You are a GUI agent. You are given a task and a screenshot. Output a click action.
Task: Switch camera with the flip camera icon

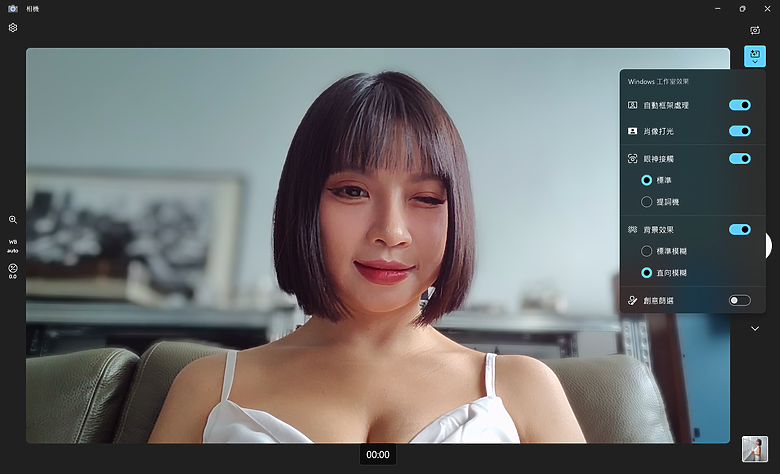pyautogui.click(x=755, y=30)
